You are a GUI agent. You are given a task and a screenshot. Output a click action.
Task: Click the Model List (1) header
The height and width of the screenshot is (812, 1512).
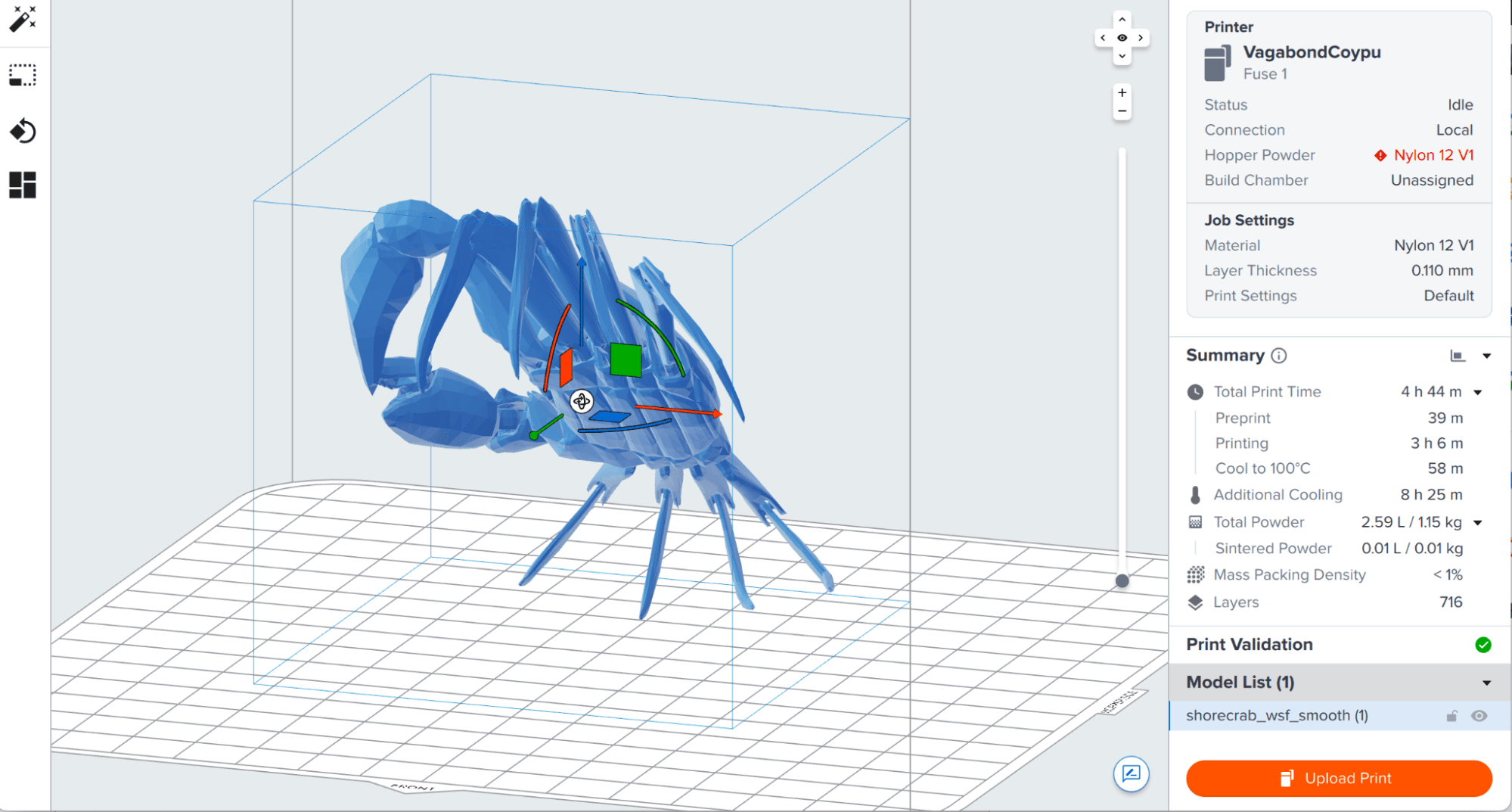click(x=1340, y=683)
